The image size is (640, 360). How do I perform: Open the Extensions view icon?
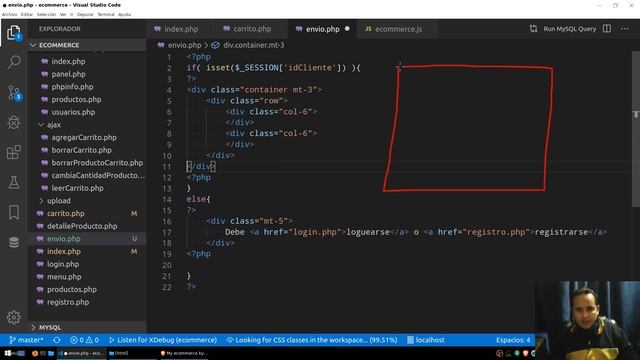tap(14, 152)
